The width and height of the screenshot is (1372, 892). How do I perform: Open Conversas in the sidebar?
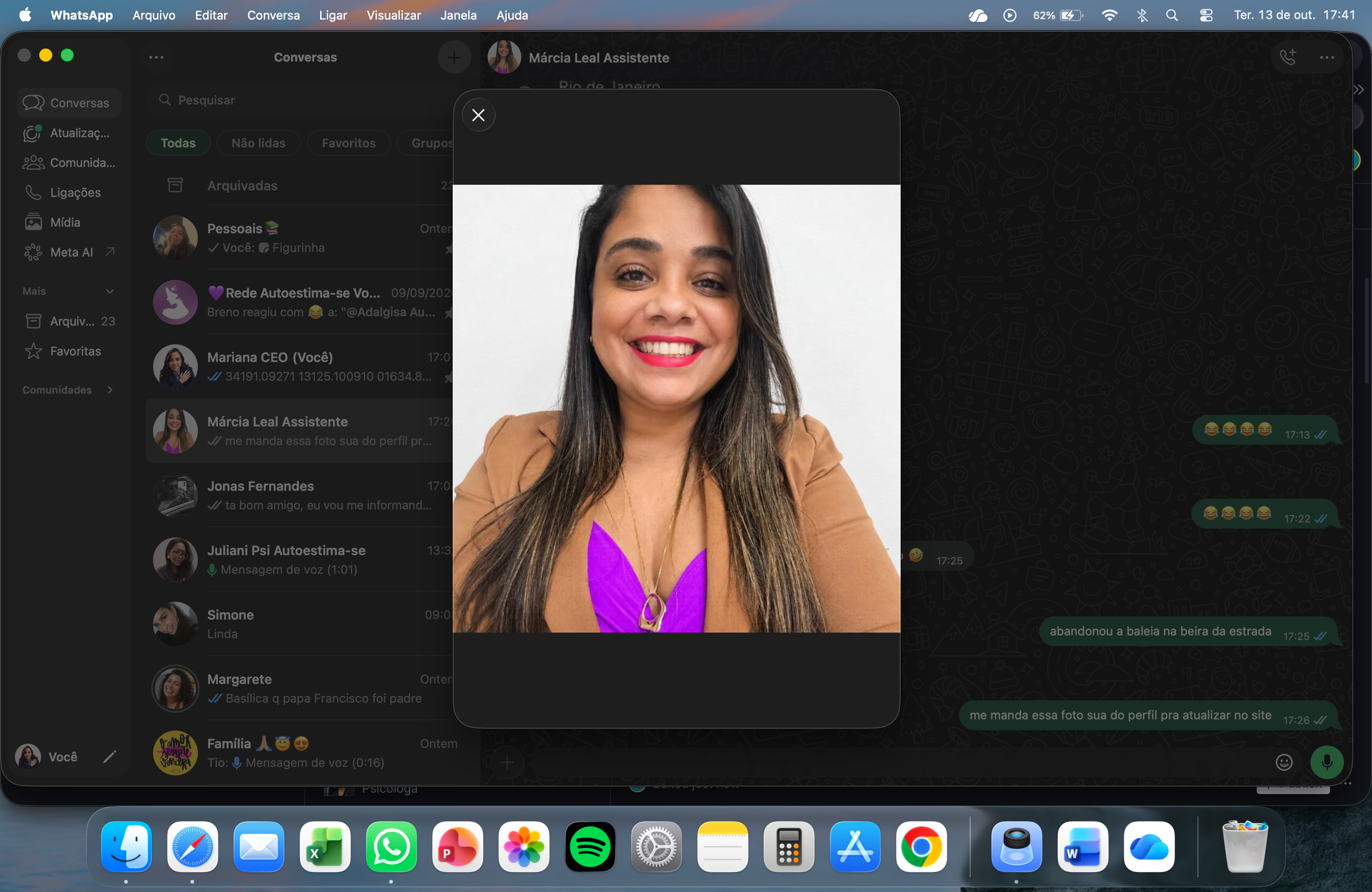[69, 103]
